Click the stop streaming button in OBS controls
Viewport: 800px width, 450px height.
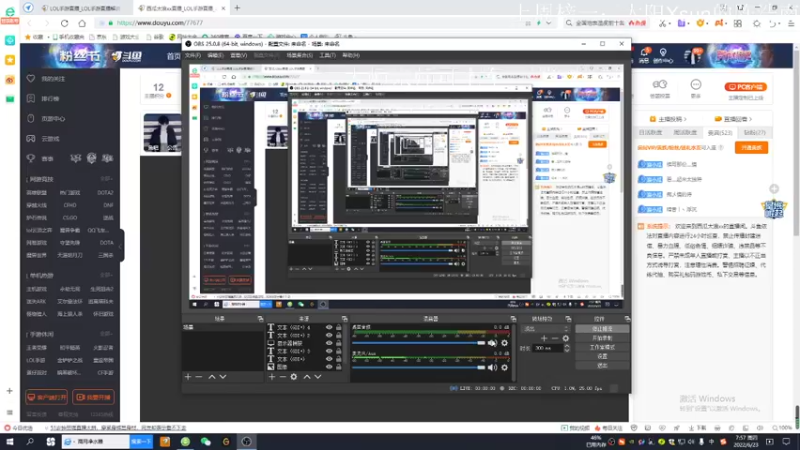click(x=602, y=329)
